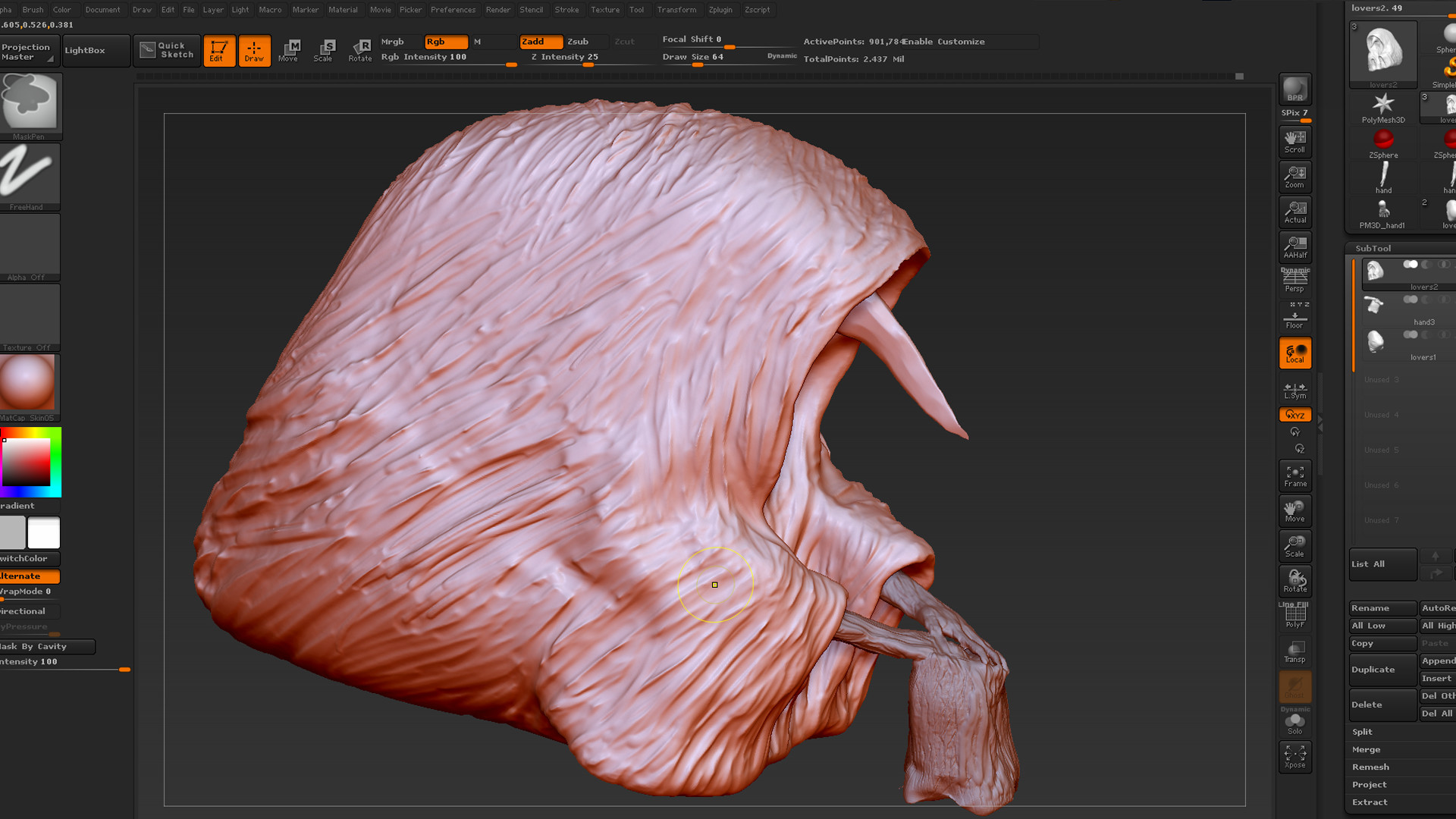
Task: Toggle Transp transparency mode
Action: coord(1294,651)
